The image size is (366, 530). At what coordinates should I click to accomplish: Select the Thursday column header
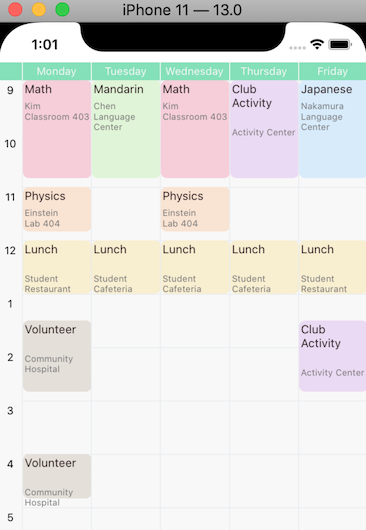(x=264, y=71)
